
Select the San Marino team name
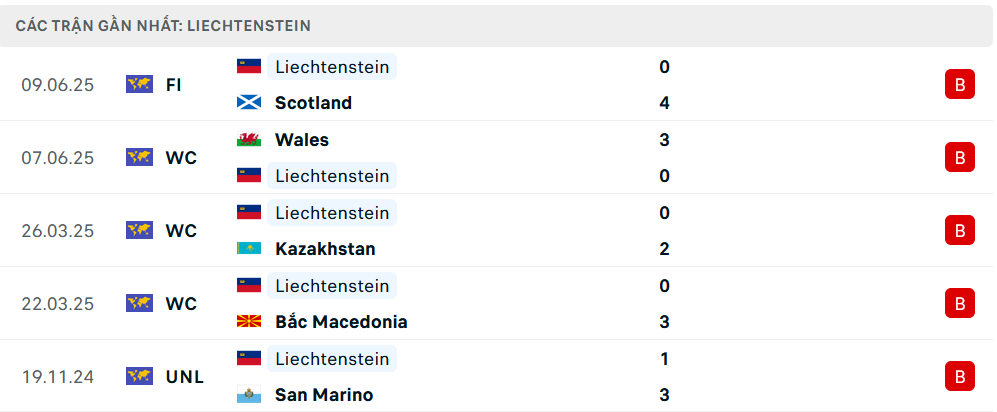point(323,395)
